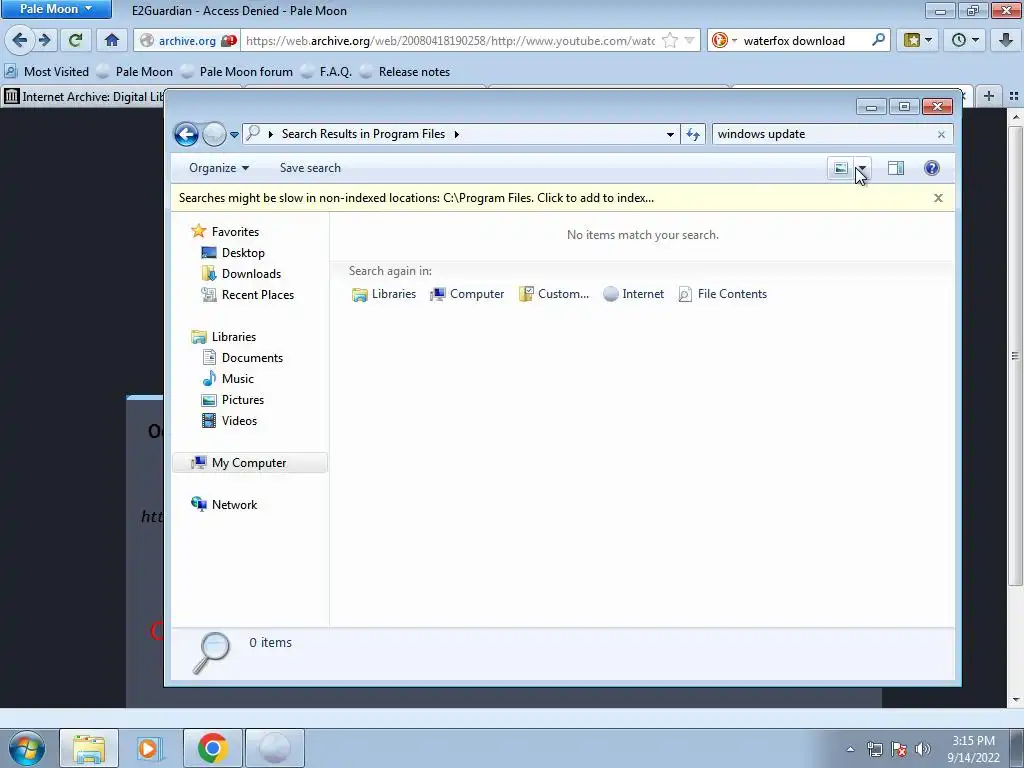Screen dimensions: 1024x768
Task: Search again in File Contents
Action: pyautogui.click(x=722, y=295)
